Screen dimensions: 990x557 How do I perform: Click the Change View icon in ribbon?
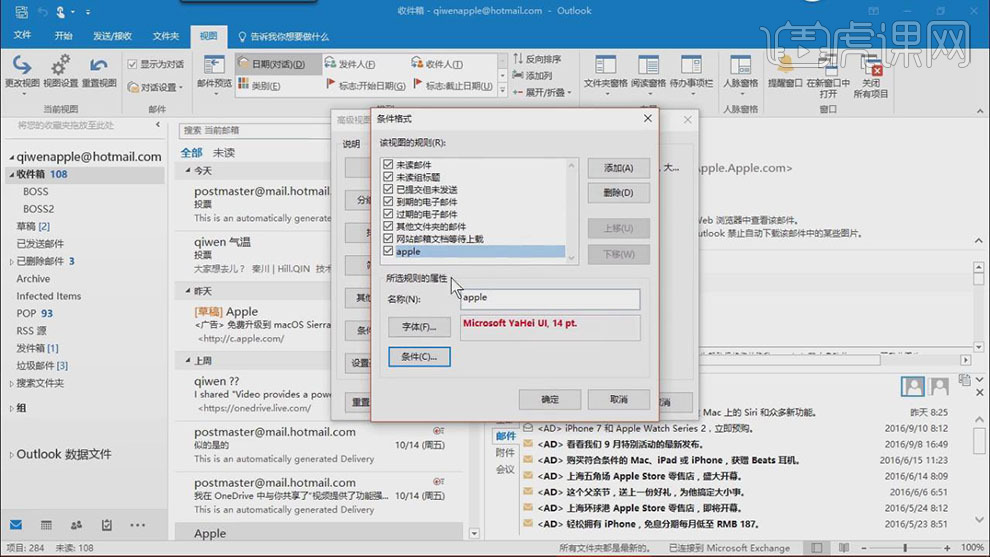click(x=22, y=65)
